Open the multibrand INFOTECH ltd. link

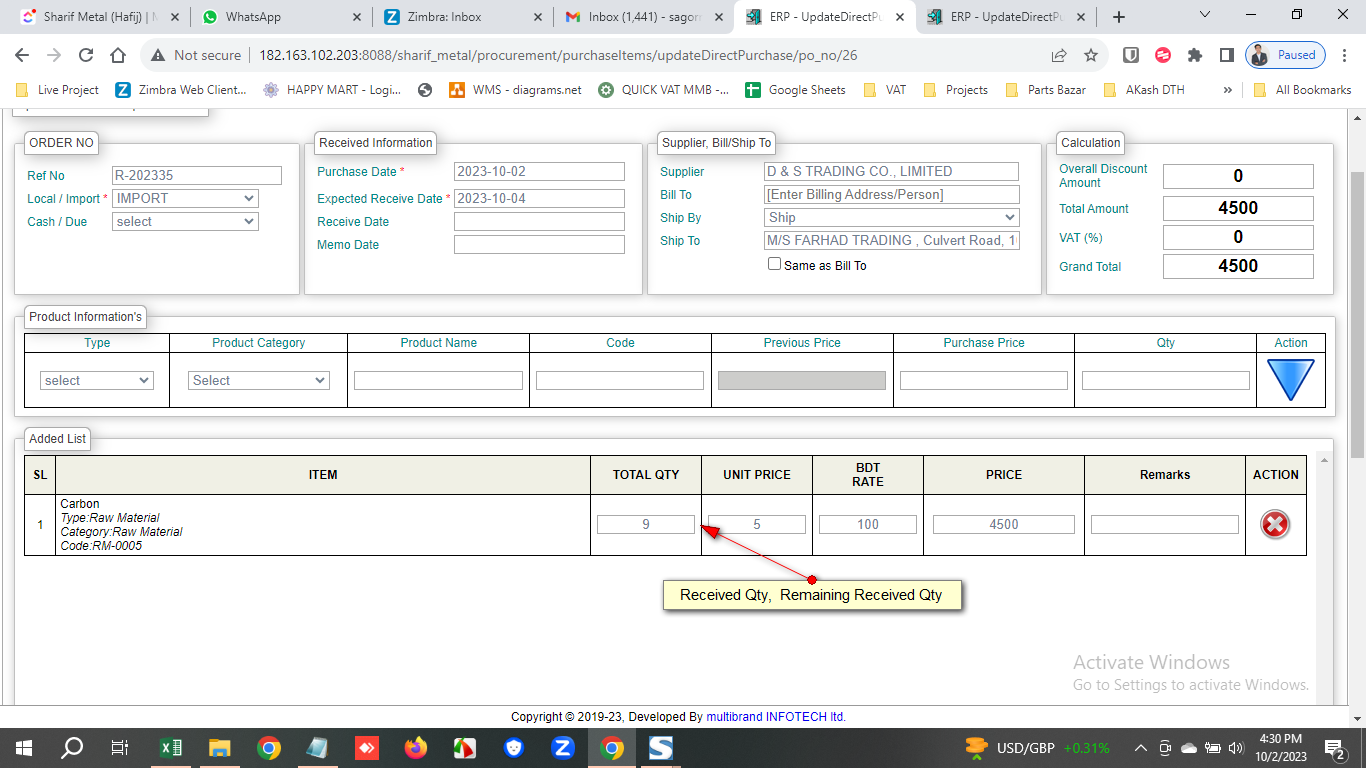click(x=776, y=716)
